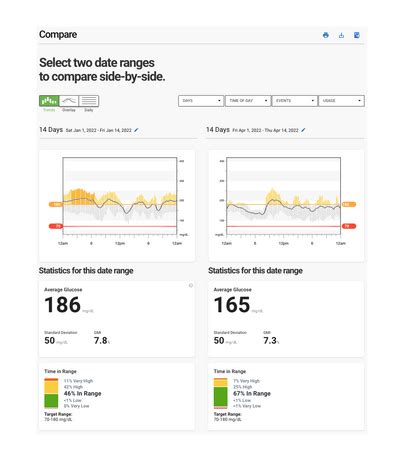This screenshot has width=414, height=468.
Task: Edit the Apr 1 – Apr 14 date range
Action: click(x=303, y=130)
